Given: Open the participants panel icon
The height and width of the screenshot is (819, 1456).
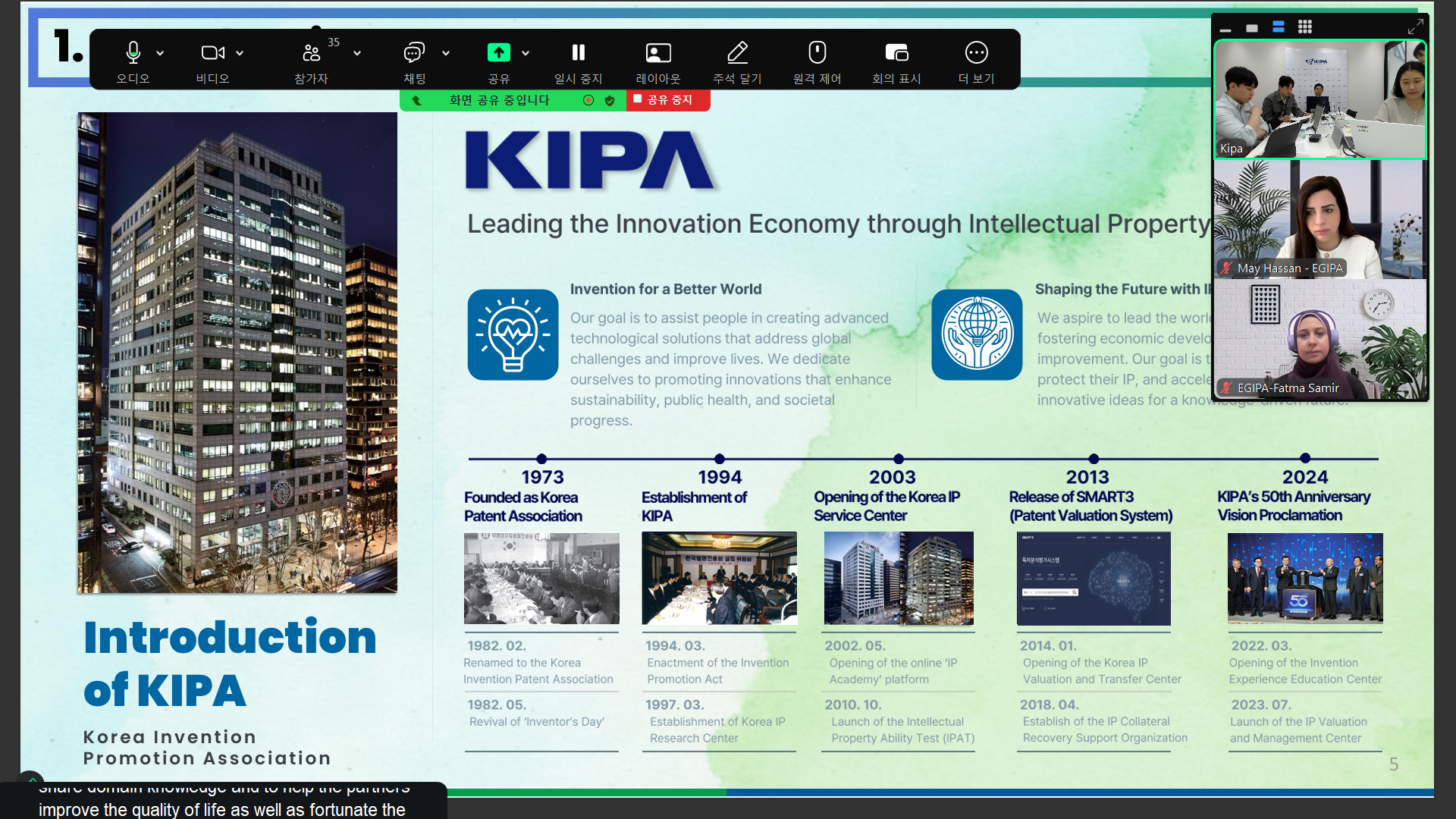Looking at the screenshot, I should (311, 52).
